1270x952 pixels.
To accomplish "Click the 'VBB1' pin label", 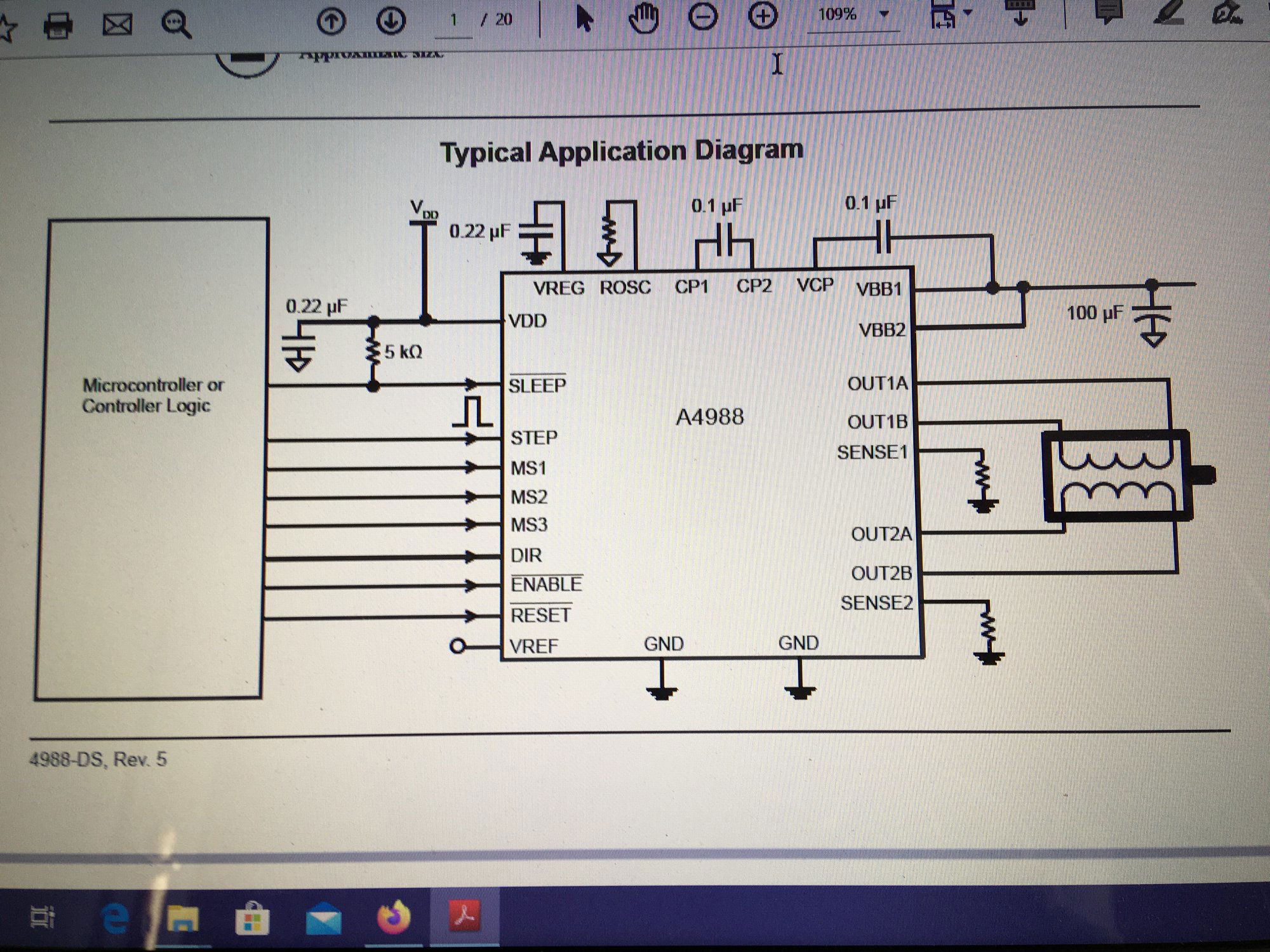I will pyautogui.click(x=879, y=289).
